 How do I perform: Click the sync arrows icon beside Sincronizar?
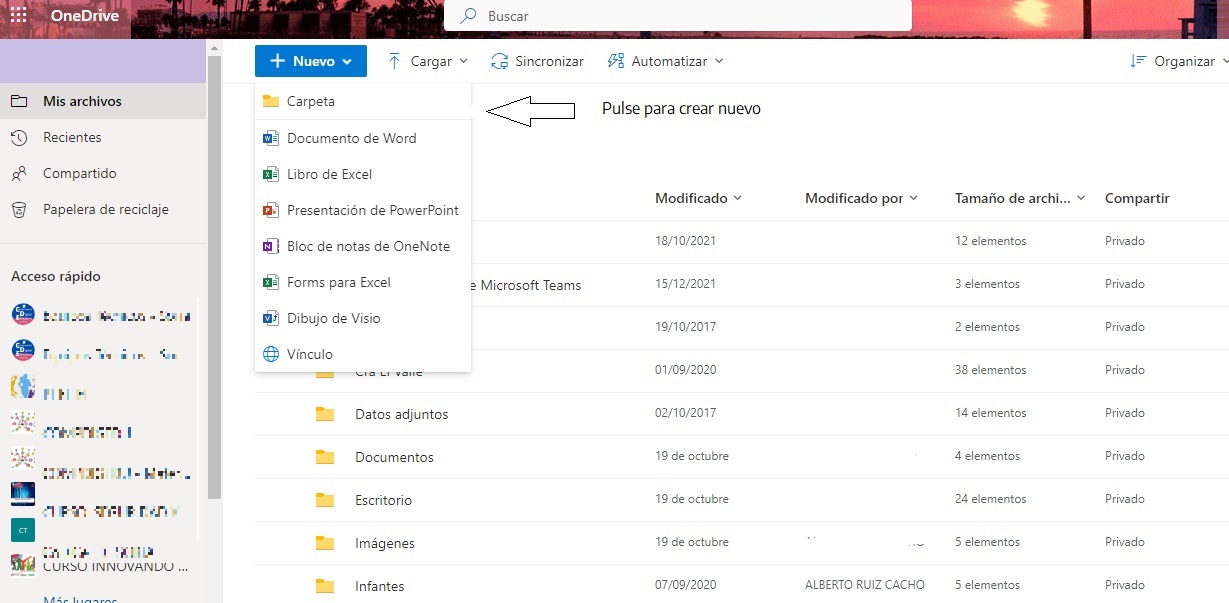pos(500,61)
